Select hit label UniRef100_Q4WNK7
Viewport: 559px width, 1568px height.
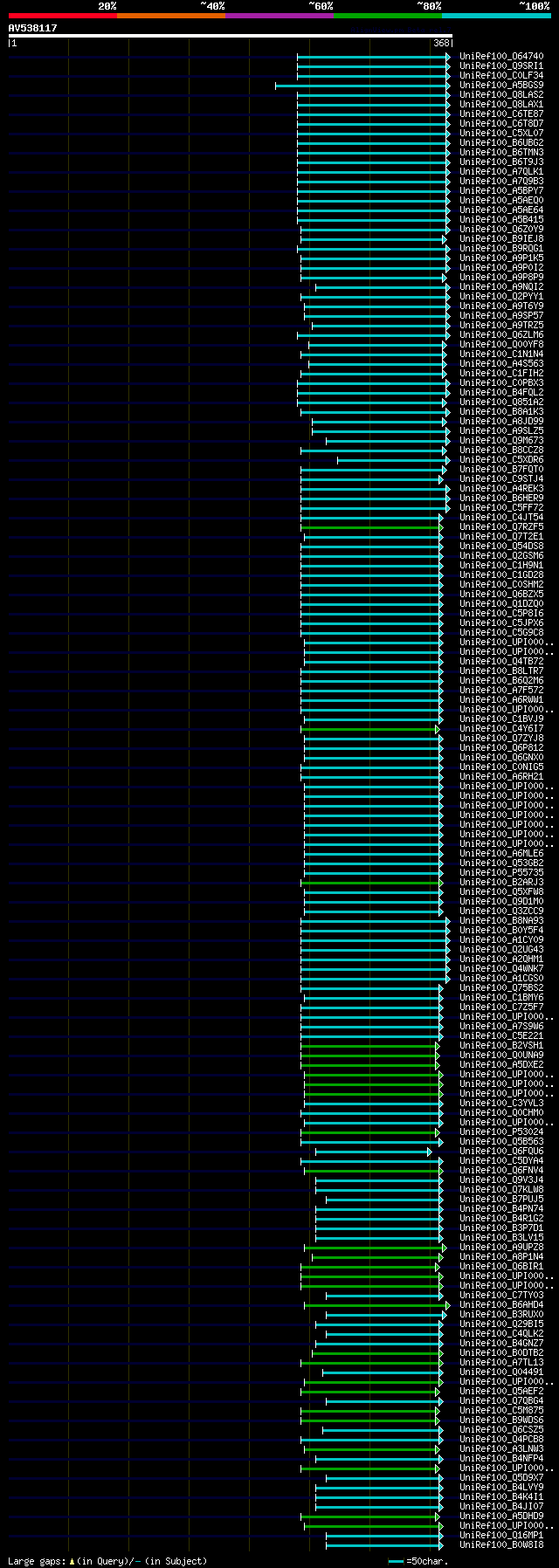[501, 969]
